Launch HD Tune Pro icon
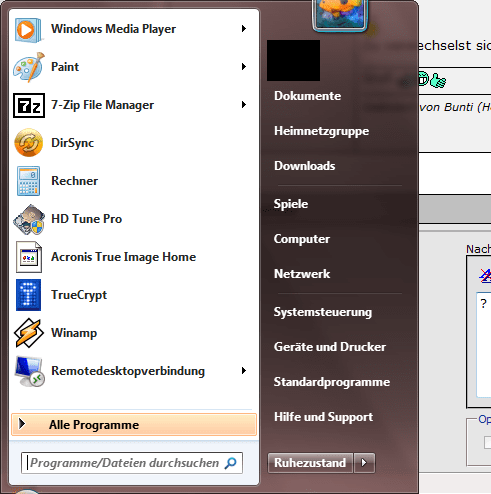 point(29,219)
